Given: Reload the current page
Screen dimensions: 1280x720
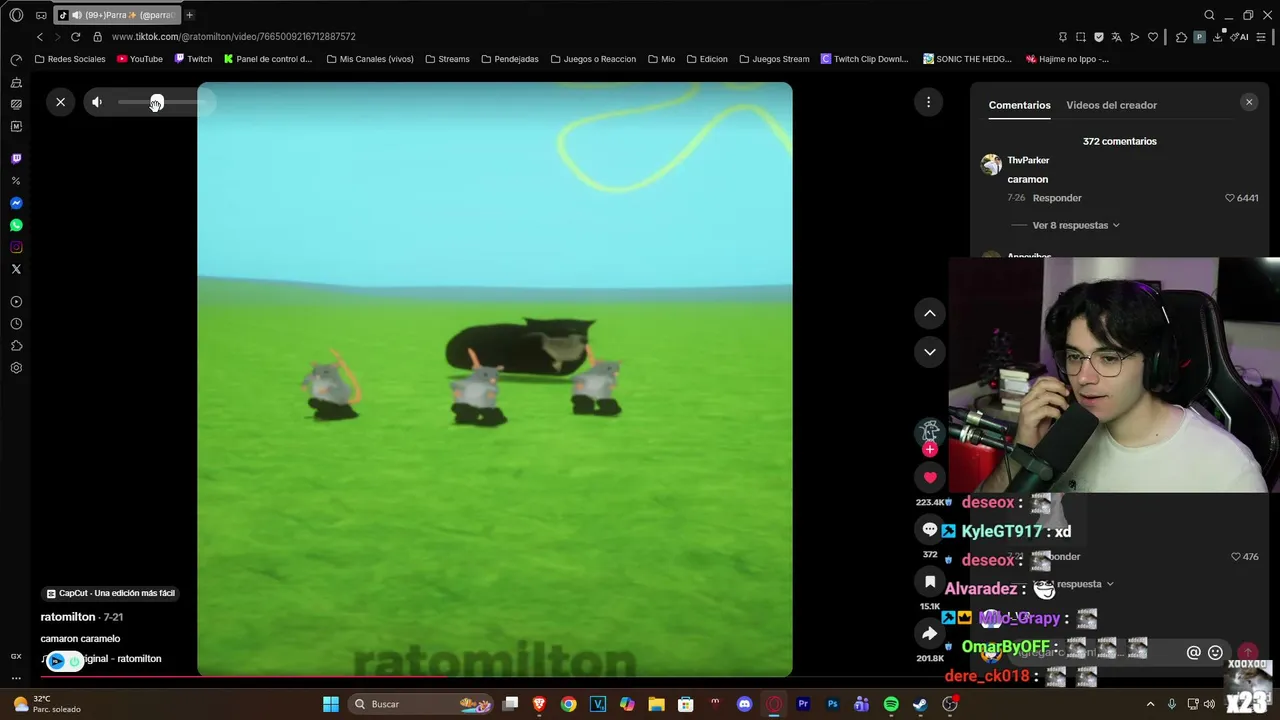Looking at the screenshot, I should tap(75, 37).
